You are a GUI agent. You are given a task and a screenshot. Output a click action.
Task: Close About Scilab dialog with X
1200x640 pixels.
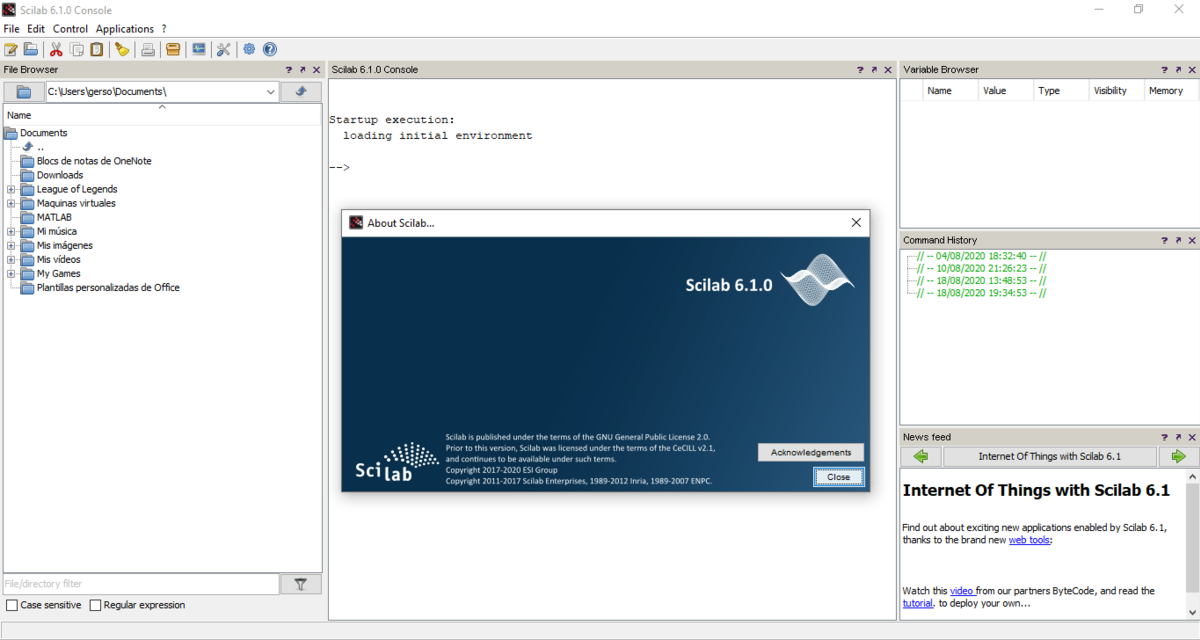click(x=856, y=223)
